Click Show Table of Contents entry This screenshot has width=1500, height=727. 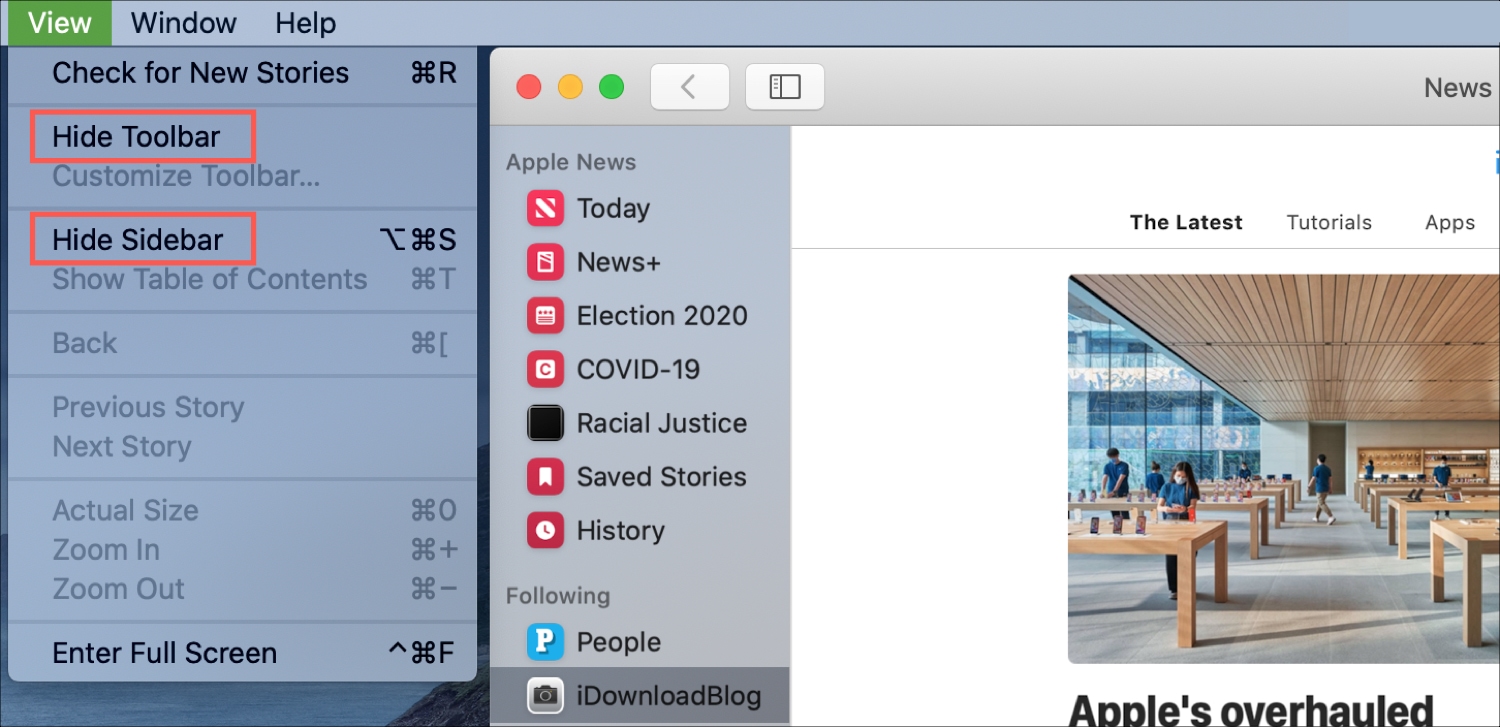(242, 279)
